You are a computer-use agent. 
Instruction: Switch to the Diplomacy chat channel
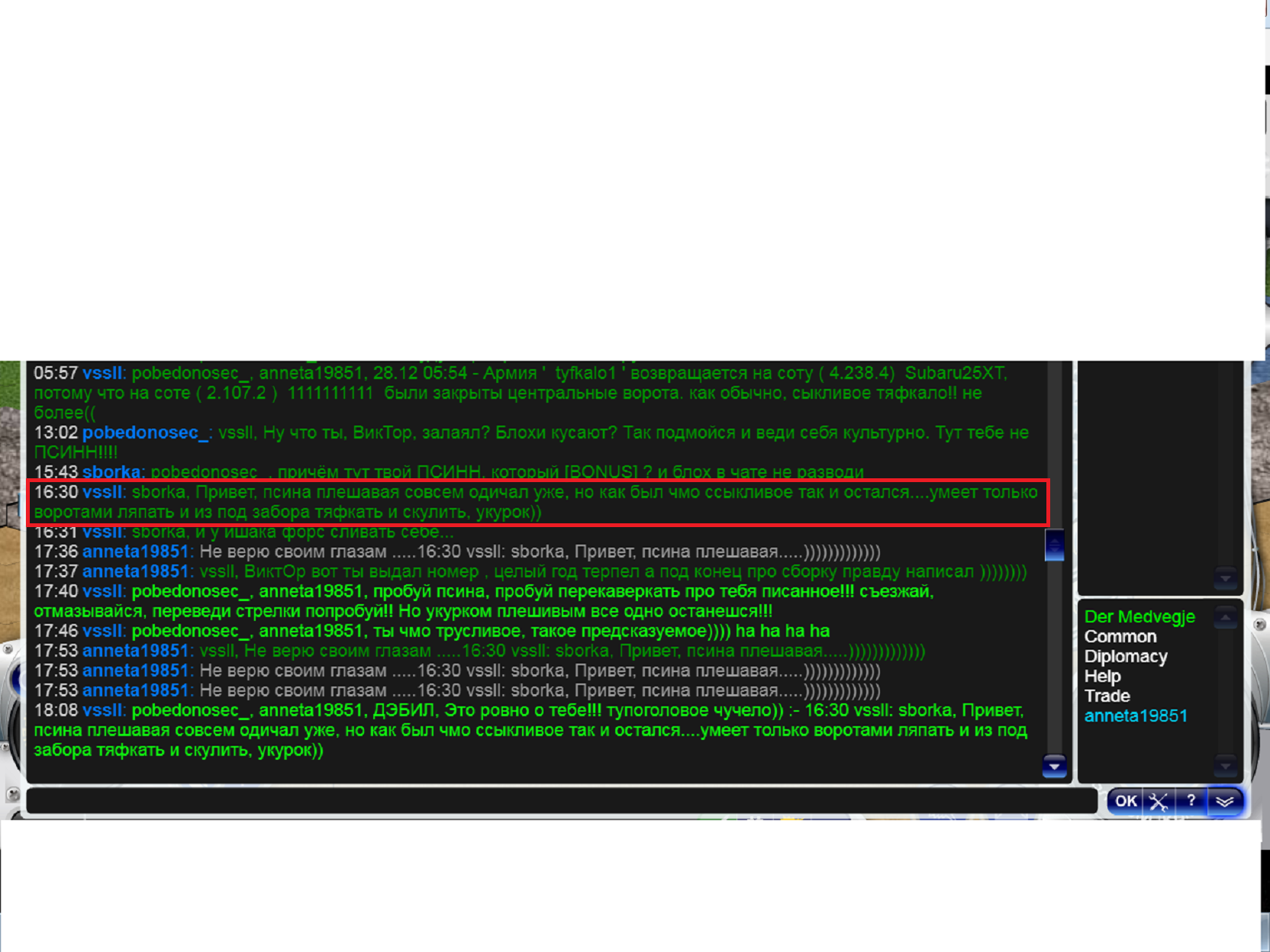[1125, 657]
